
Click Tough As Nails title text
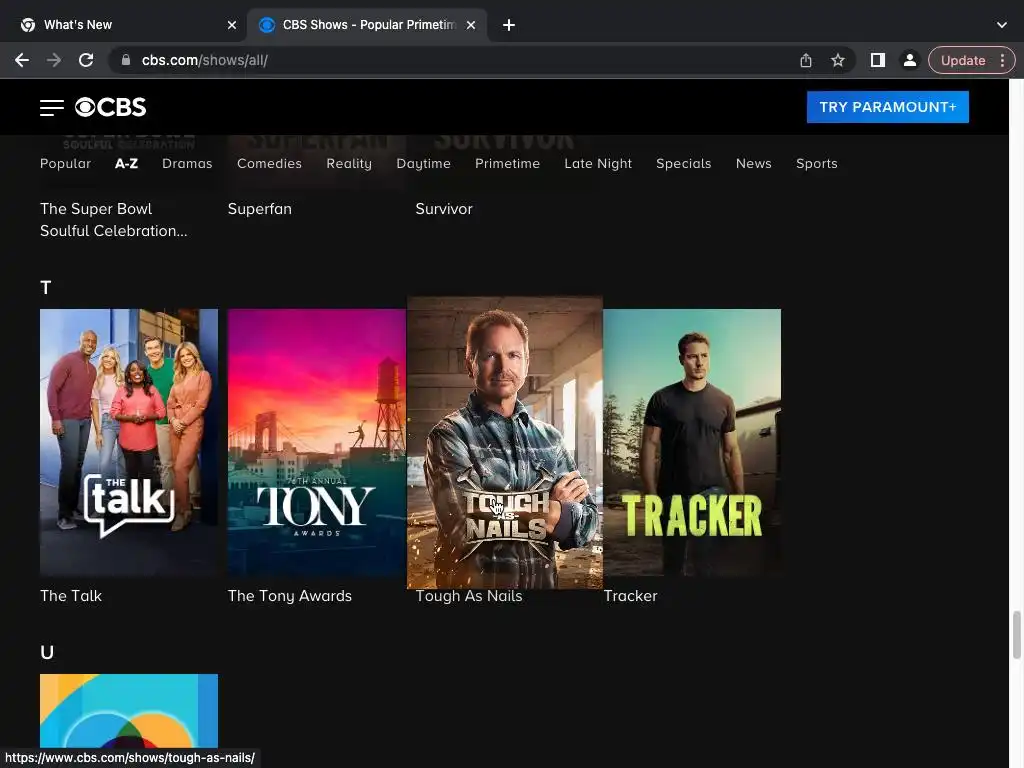[469, 596]
